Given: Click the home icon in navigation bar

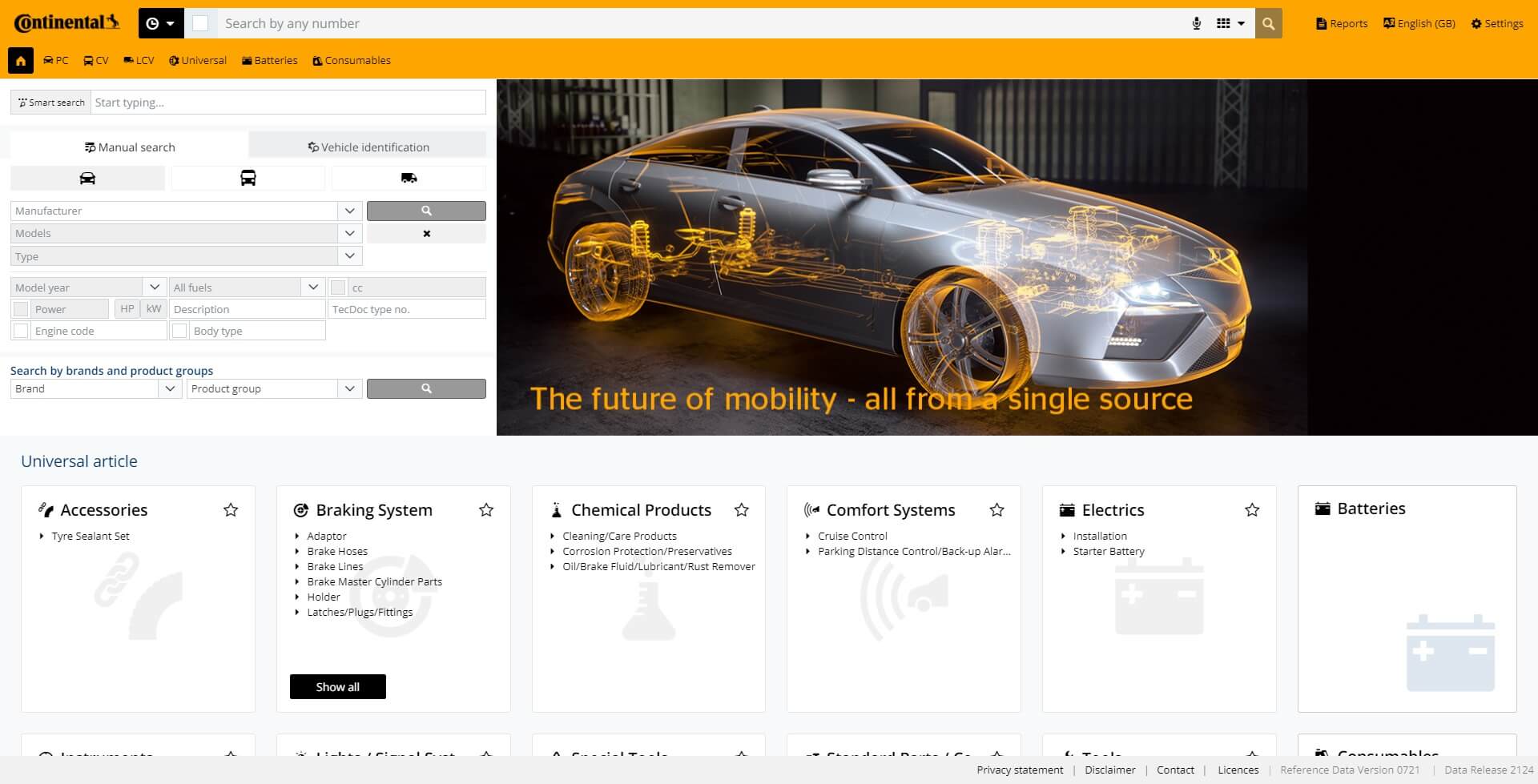Looking at the screenshot, I should (x=21, y=61).
